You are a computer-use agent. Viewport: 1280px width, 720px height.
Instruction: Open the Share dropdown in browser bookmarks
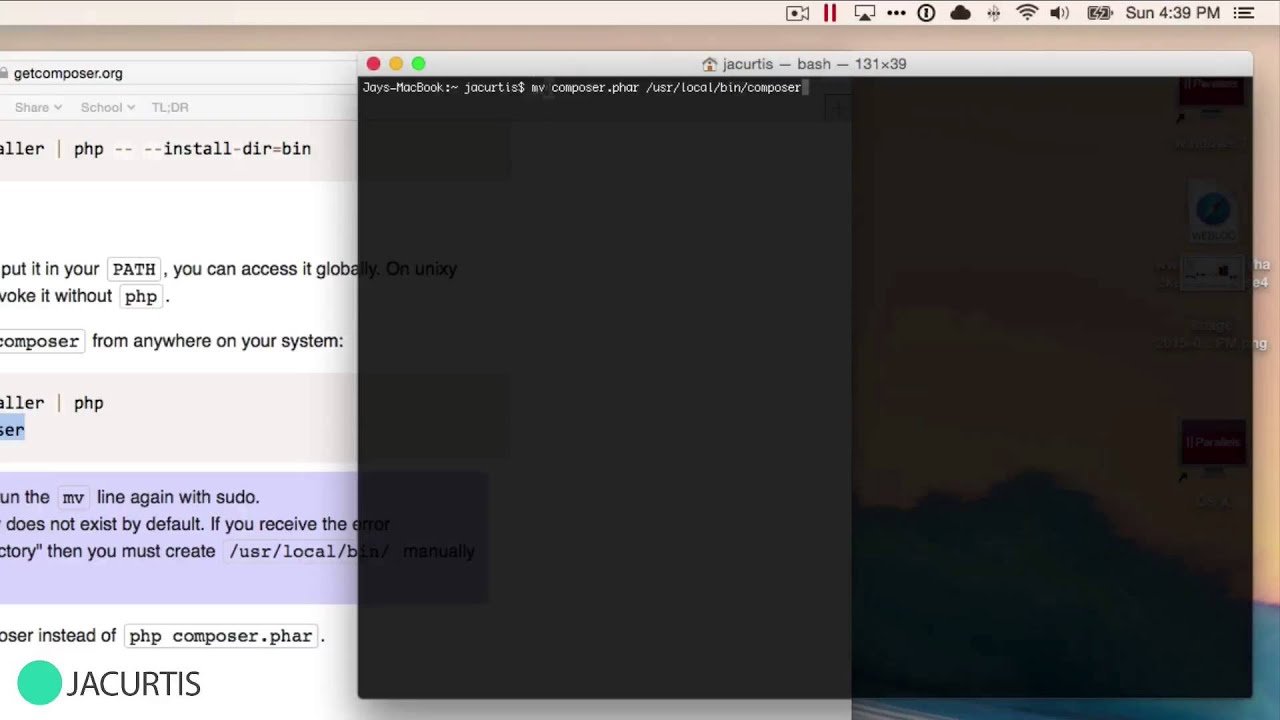click(38, 107)
